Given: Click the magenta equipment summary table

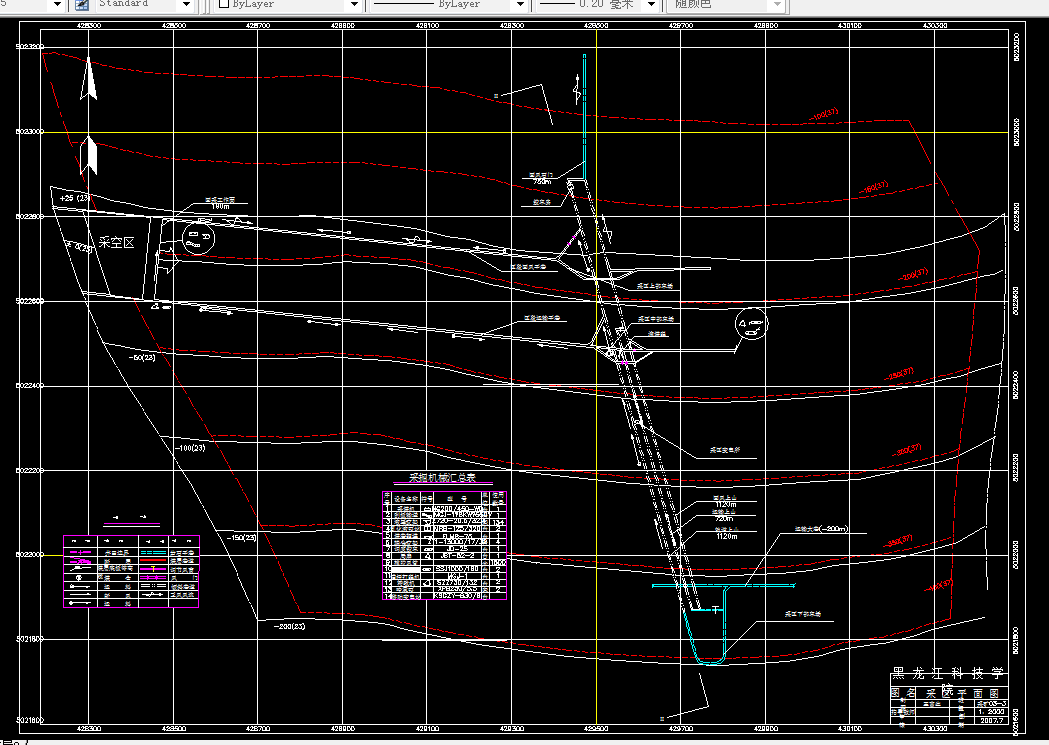Looking at the screenshot, I should point(444,545).
